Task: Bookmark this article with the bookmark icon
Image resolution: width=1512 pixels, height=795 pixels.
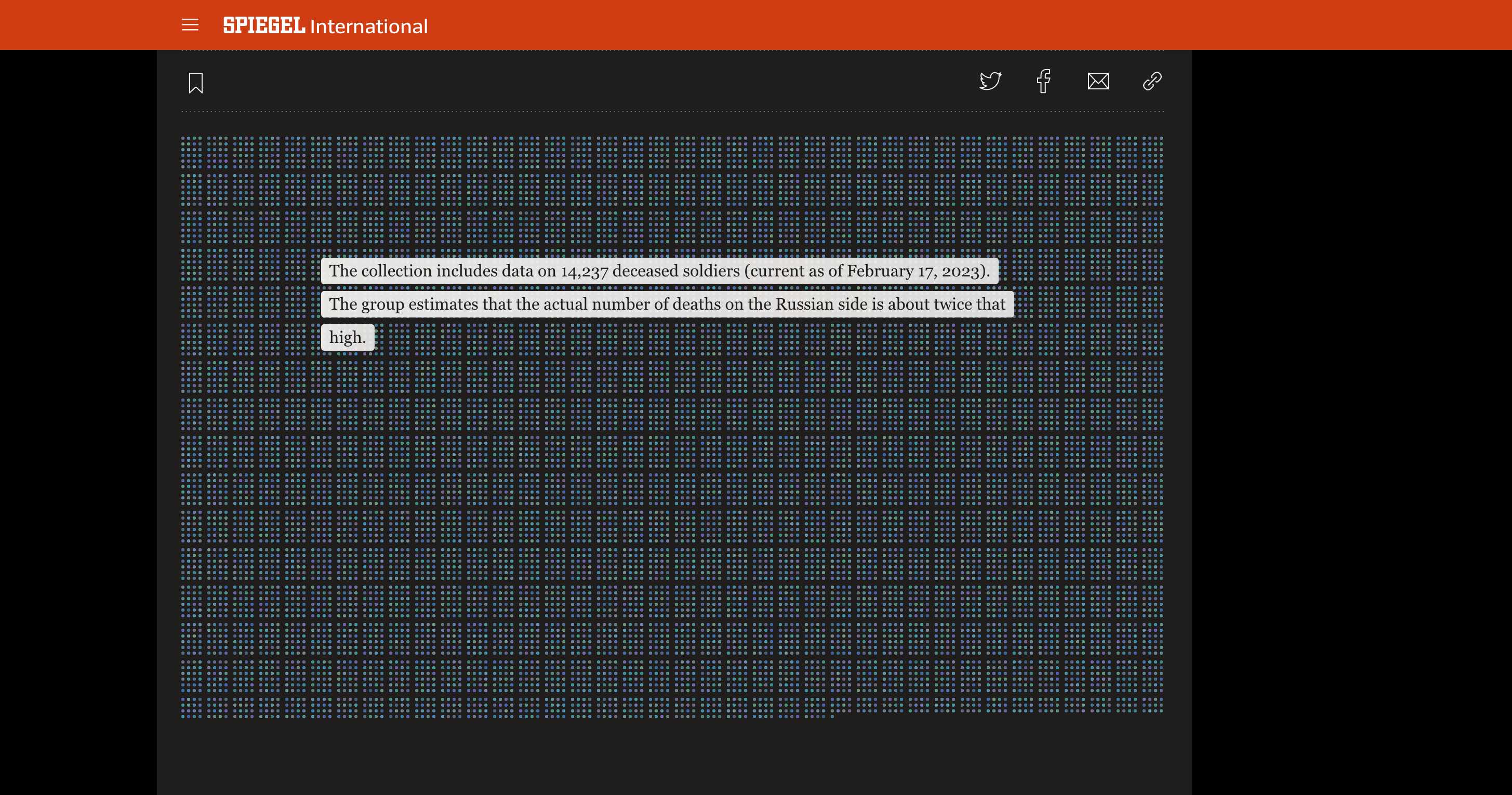Action: pyautogui.click(x=195, y=83)
